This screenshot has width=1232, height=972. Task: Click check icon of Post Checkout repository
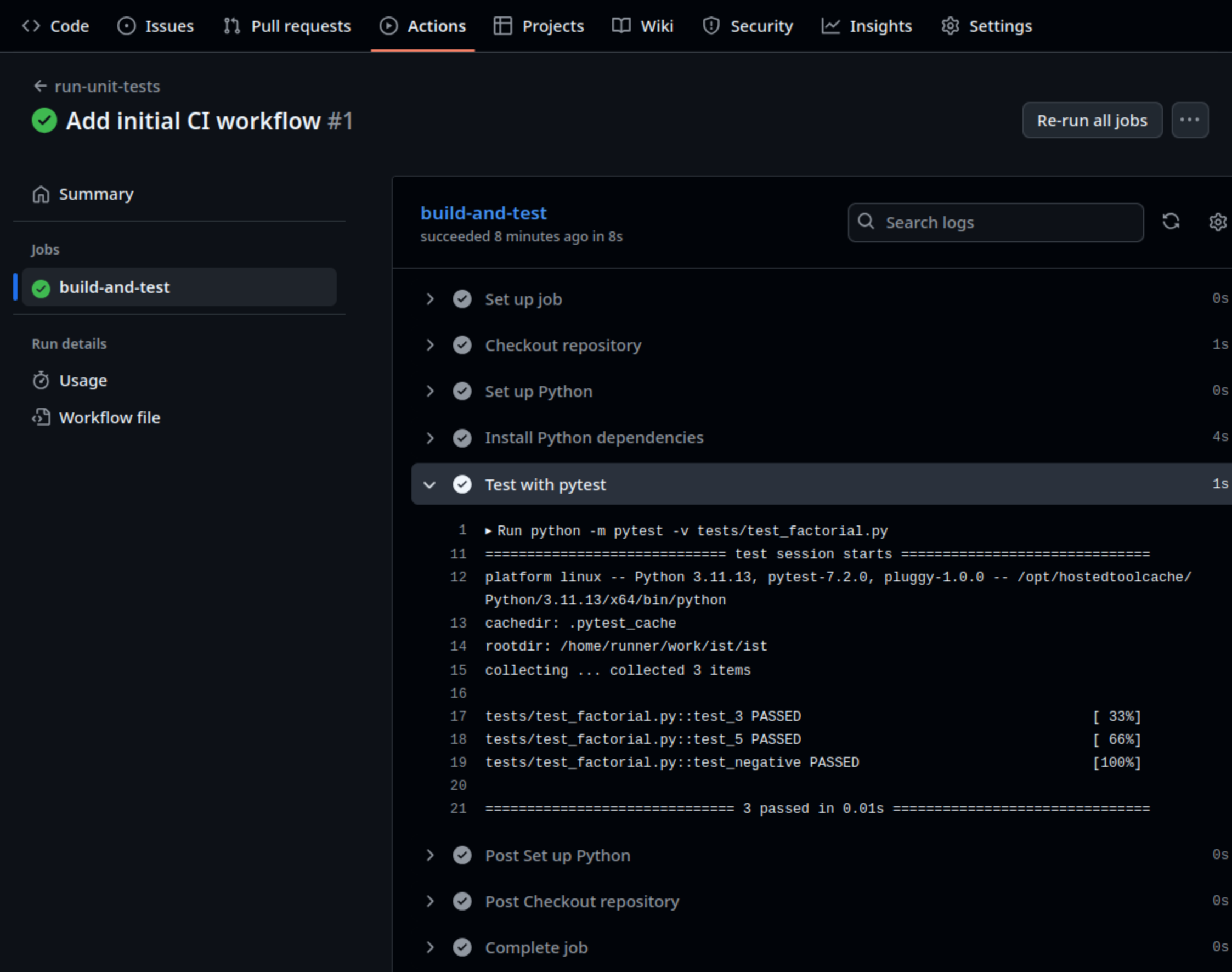point(462,901)
